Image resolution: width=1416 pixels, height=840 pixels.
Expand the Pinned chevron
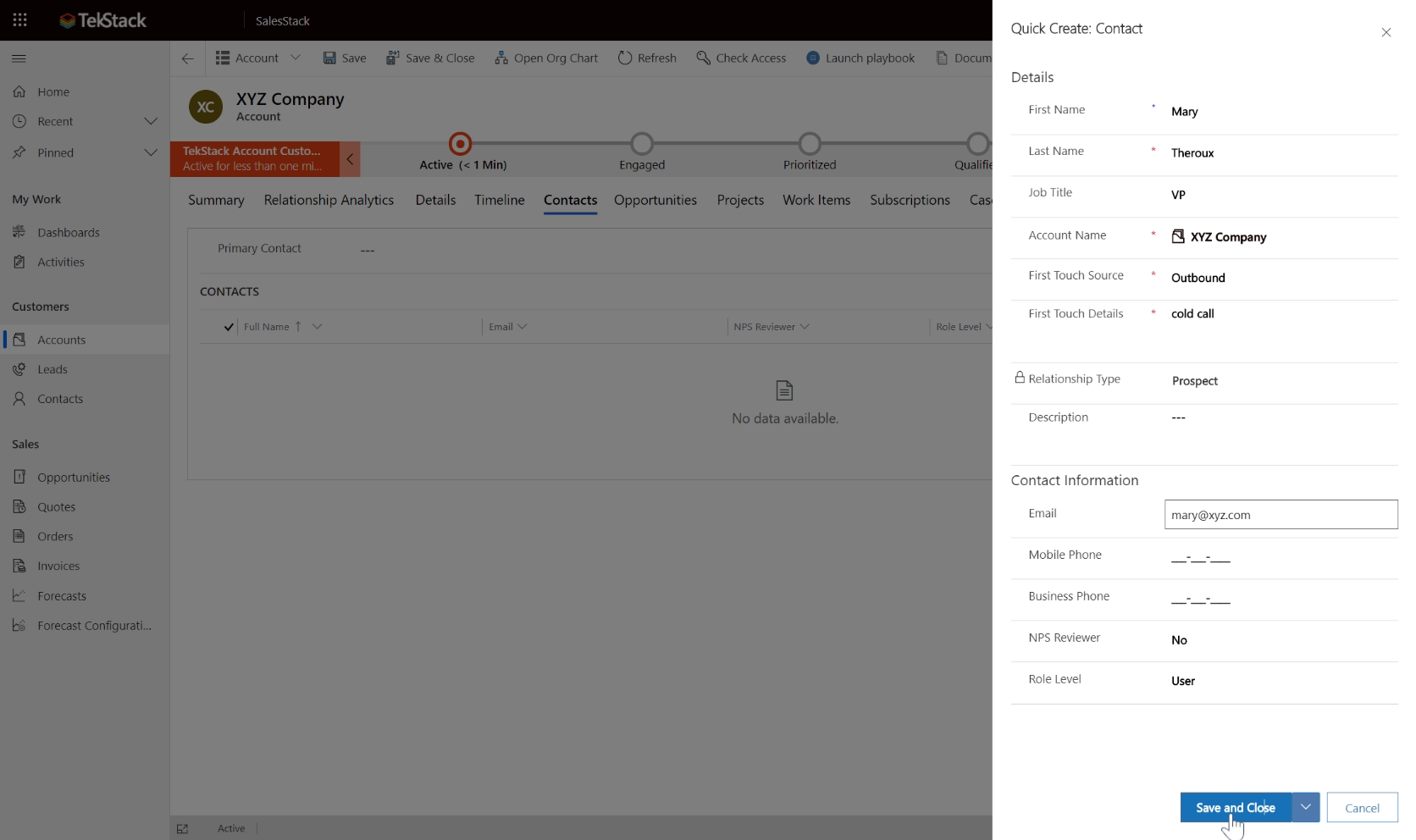[151, 152]
